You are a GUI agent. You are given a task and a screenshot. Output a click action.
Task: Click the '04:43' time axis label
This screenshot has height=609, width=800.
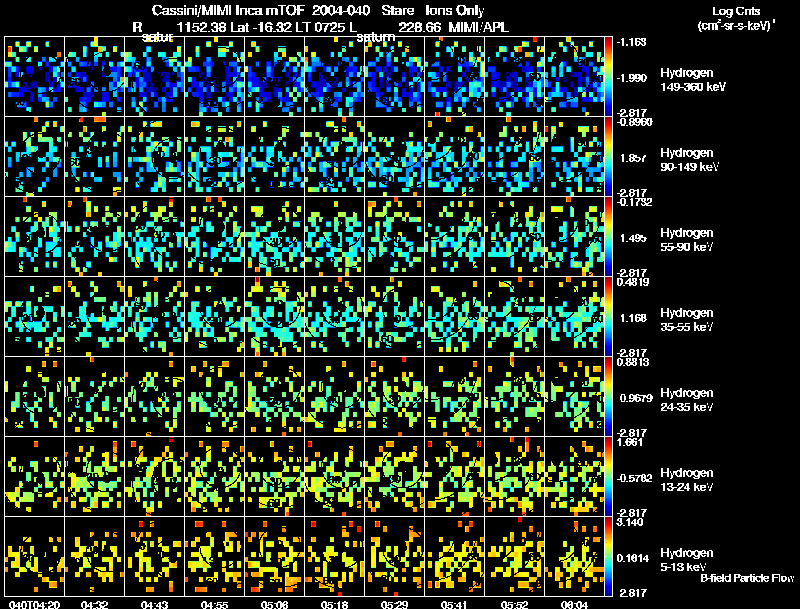[155, 604]
